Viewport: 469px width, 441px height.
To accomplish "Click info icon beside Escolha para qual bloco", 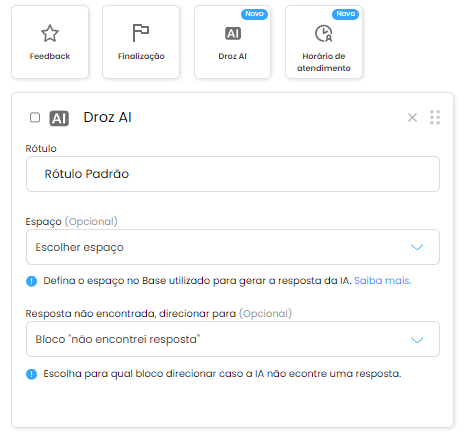I will [x=32, y=374].
